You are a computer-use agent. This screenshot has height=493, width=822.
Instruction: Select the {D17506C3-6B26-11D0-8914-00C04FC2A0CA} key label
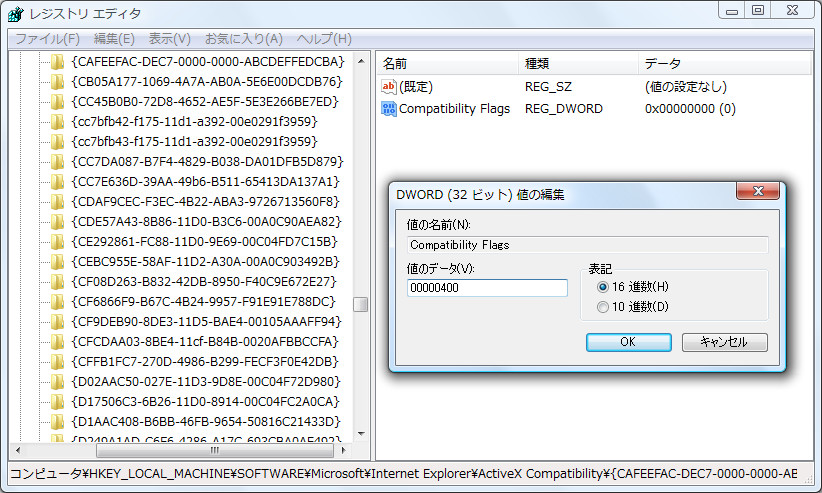(206, 402)
